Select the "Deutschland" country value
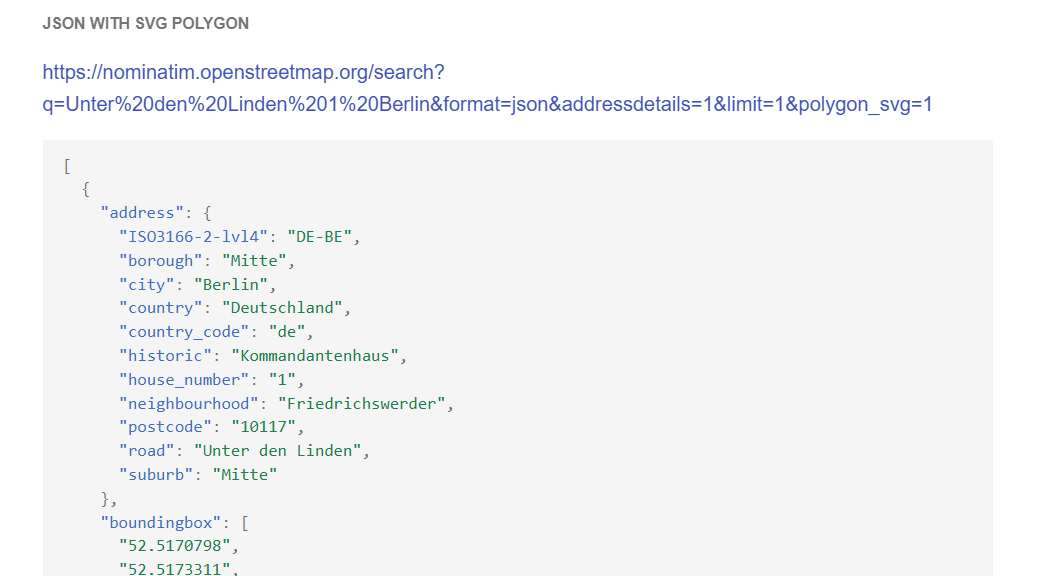This screenshot has width=1063, height=576. pos(285,308)
